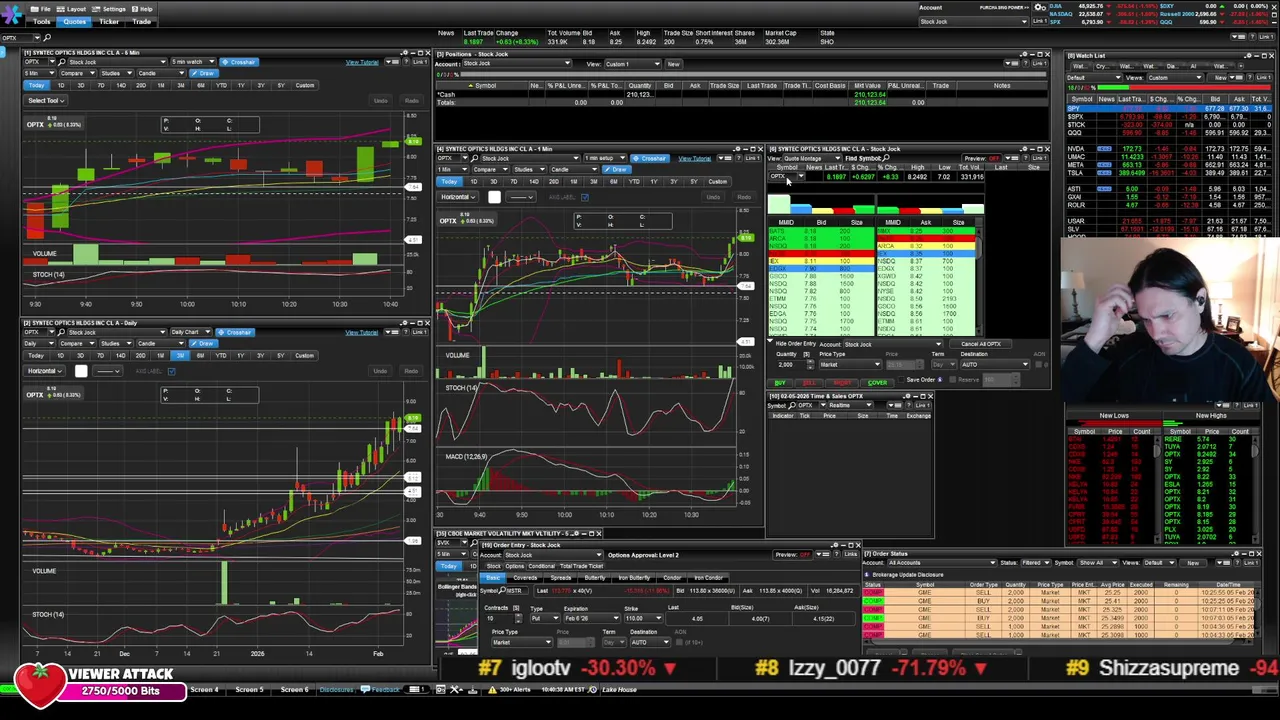Switch to the Options tab in Order Entry
1280x720 pixels.
tap(515, 566)
